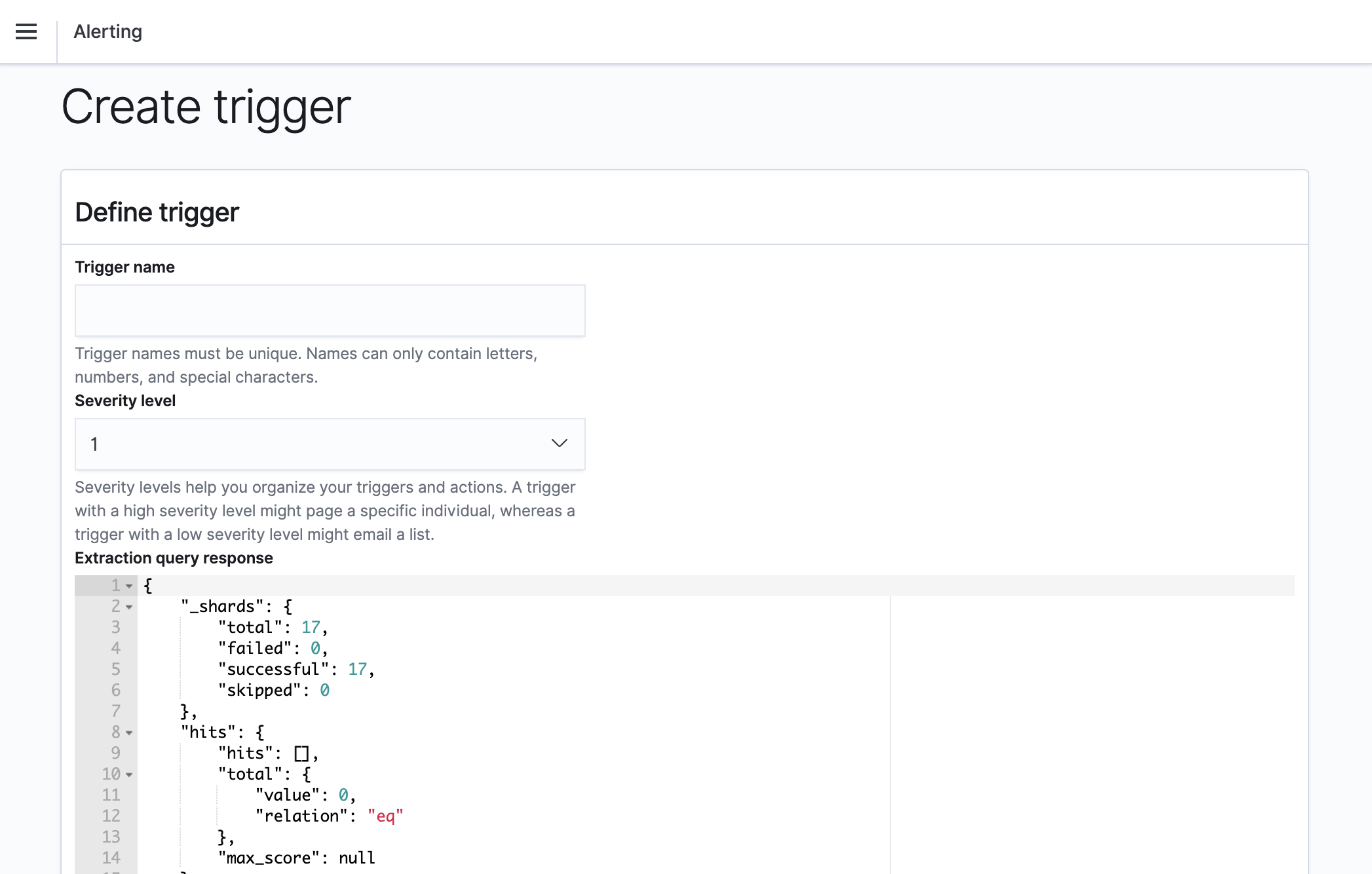This screenshot has width=1372, height=874.
Task: Place cursor on "max_score": null line
Action: tap(296, 858)
